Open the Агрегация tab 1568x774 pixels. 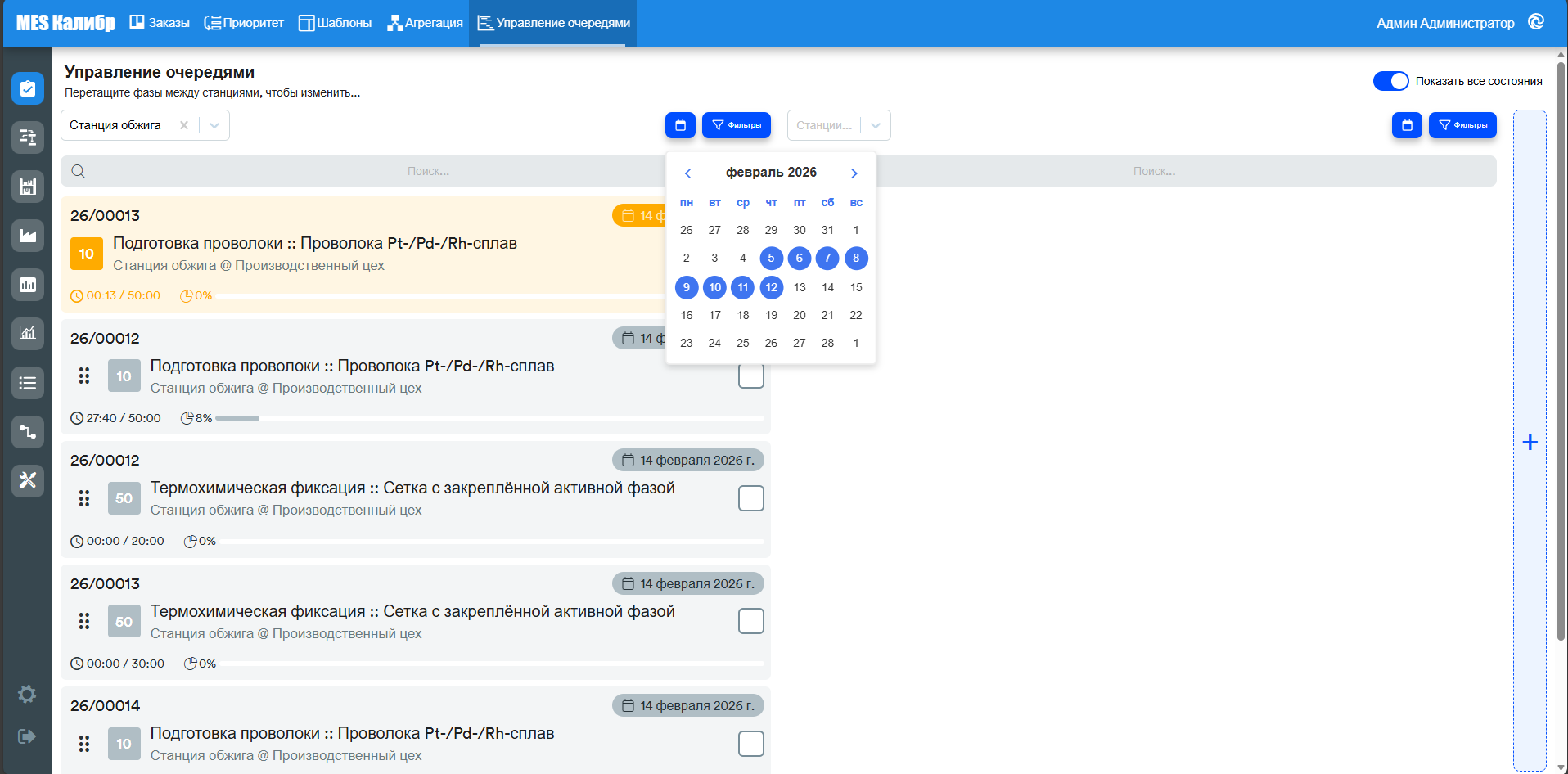[425, 23]
